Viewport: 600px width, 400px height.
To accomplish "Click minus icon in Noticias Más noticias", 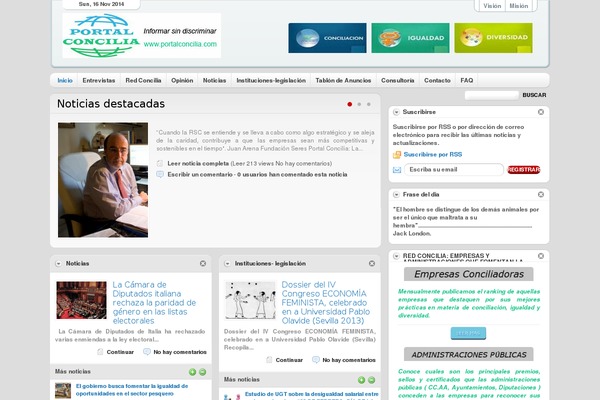I will point(202,372).
